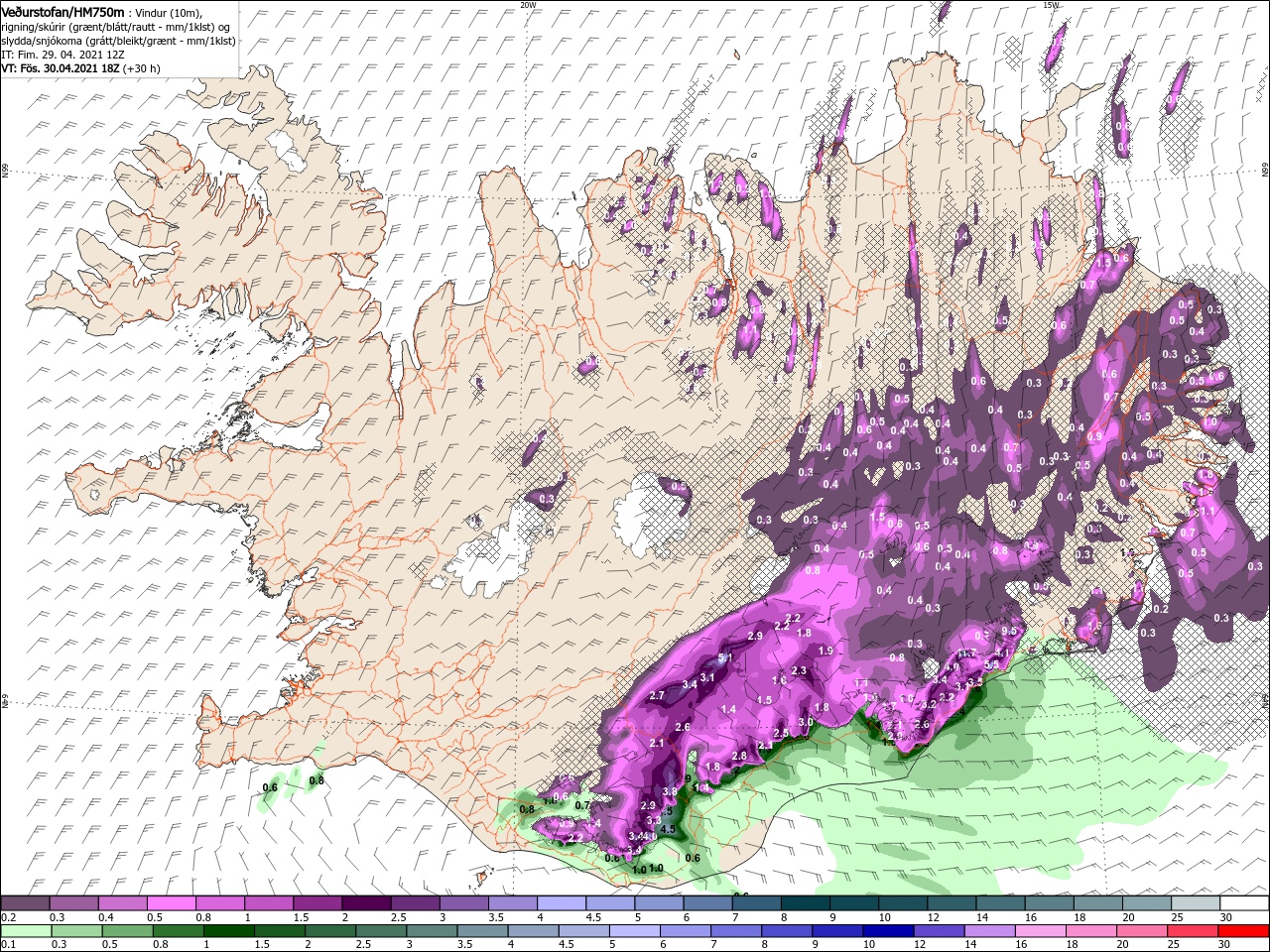Click the 'rigning/skúrir' legend description line
Viewport: 1270px width, 952px height.
point(116,27)
